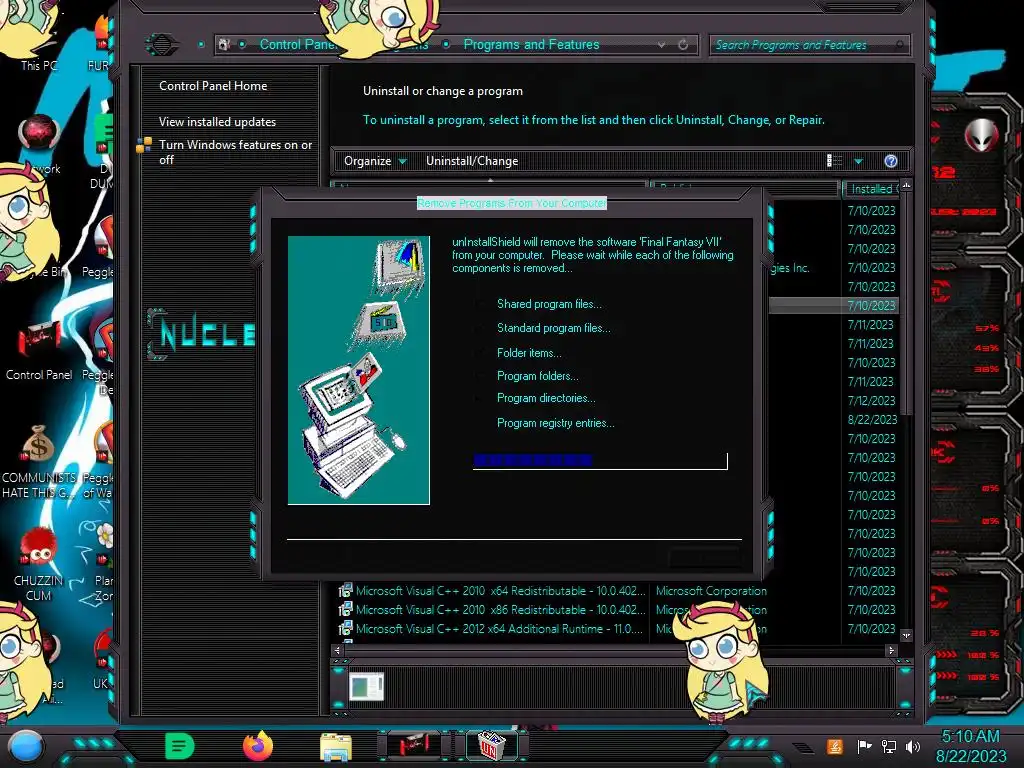Select Control Panel breadcrumb
This screenshot has height=768, width=1024.
(x=297, y=44)
